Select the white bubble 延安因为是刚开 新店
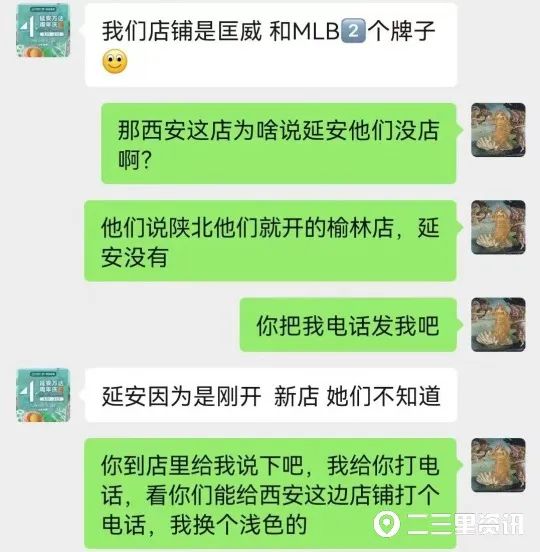540x552 pixels. coord(271,395)
